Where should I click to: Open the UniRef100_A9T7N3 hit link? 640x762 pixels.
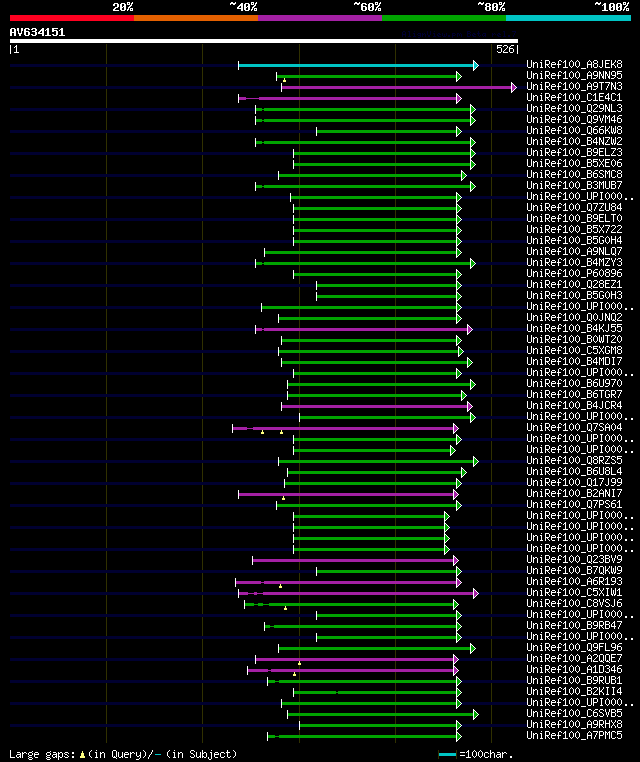tap(574, 87)
